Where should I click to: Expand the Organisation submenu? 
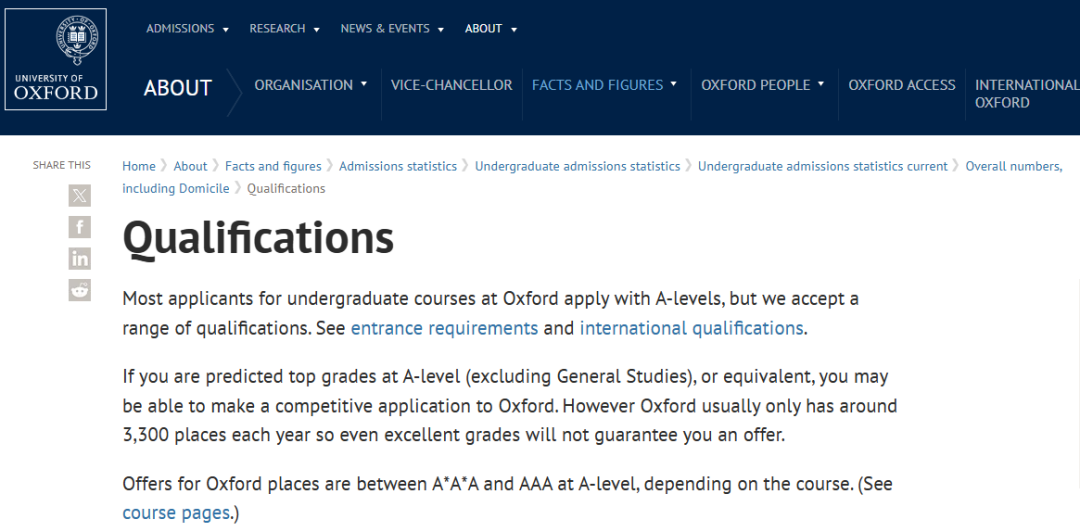(311, 85)
